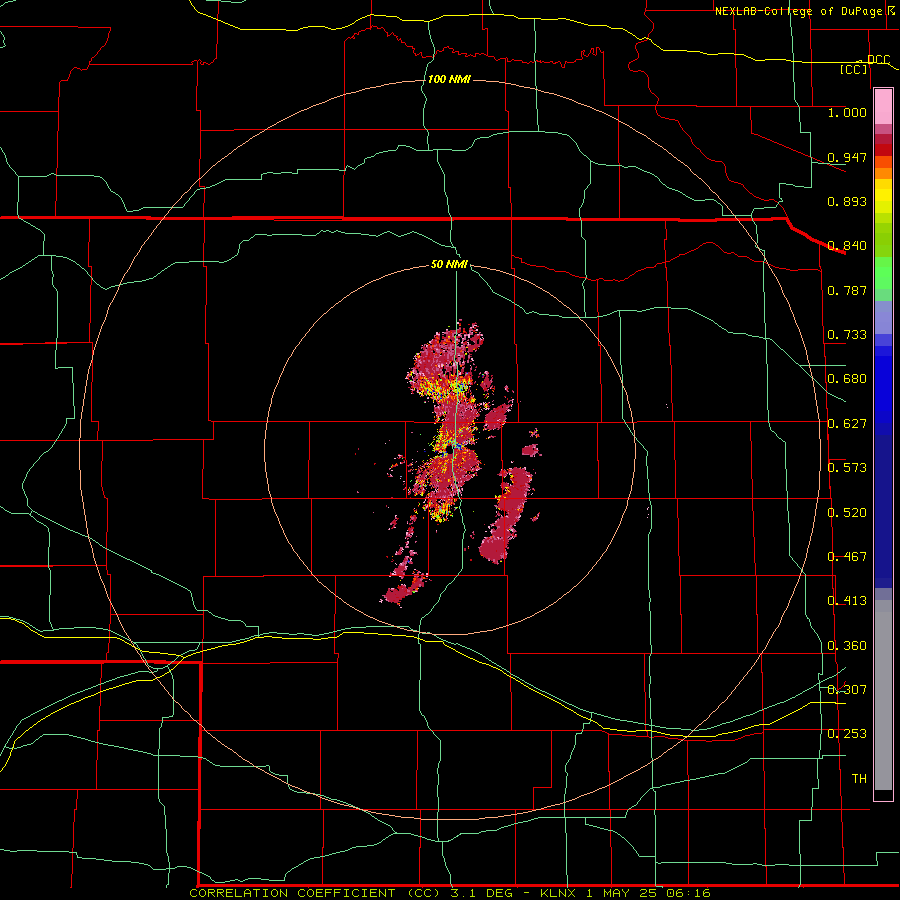Click the 0.840 scale value

pyautogui.click(x=847, y=246)
